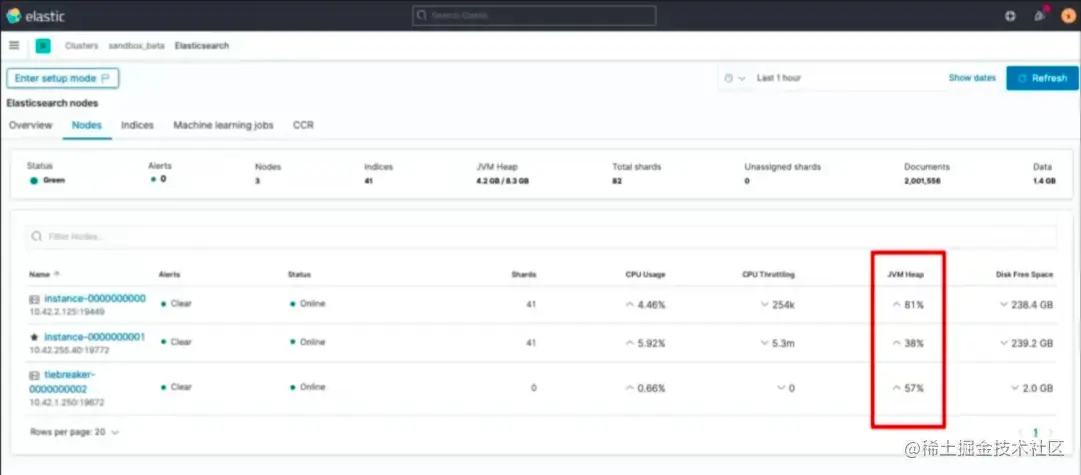Select page 1 in pagination

click(x=1035, y=432)
